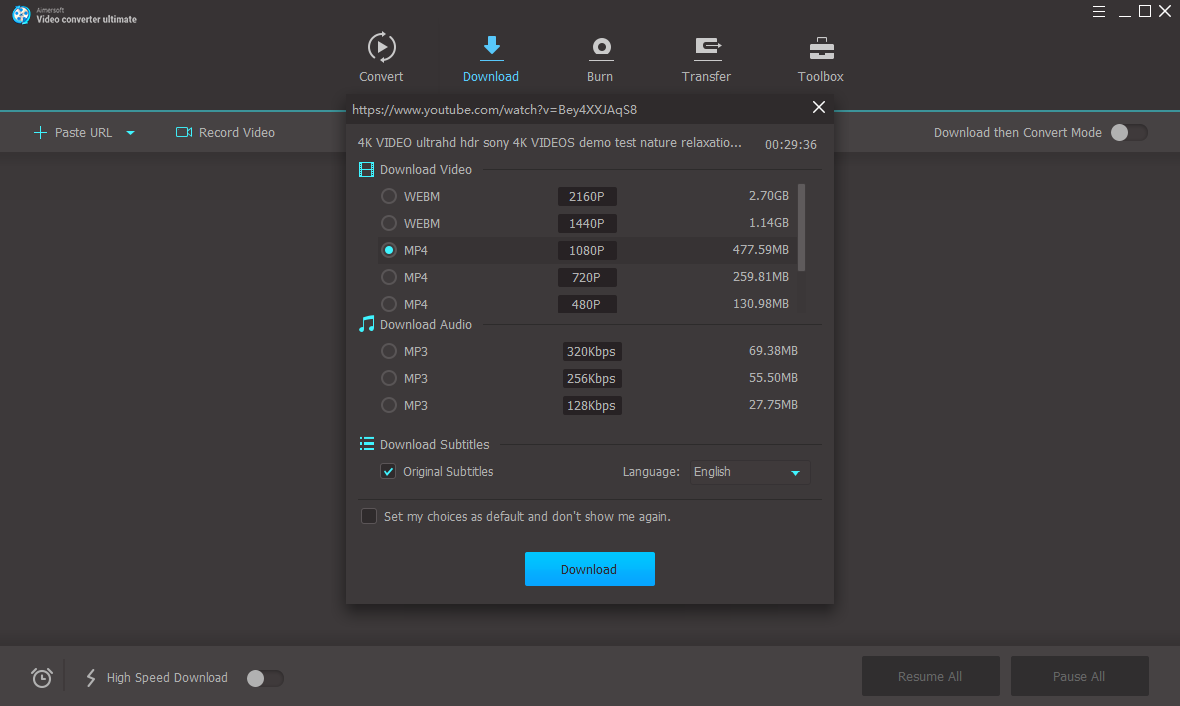Click the Download Audio music note icon

[366, 324]
